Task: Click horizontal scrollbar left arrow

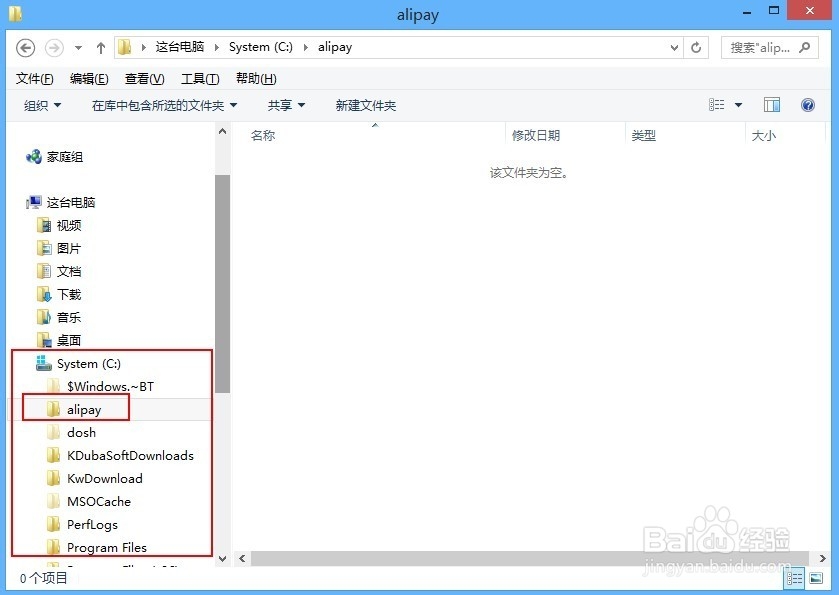Action: coord(242,559)
